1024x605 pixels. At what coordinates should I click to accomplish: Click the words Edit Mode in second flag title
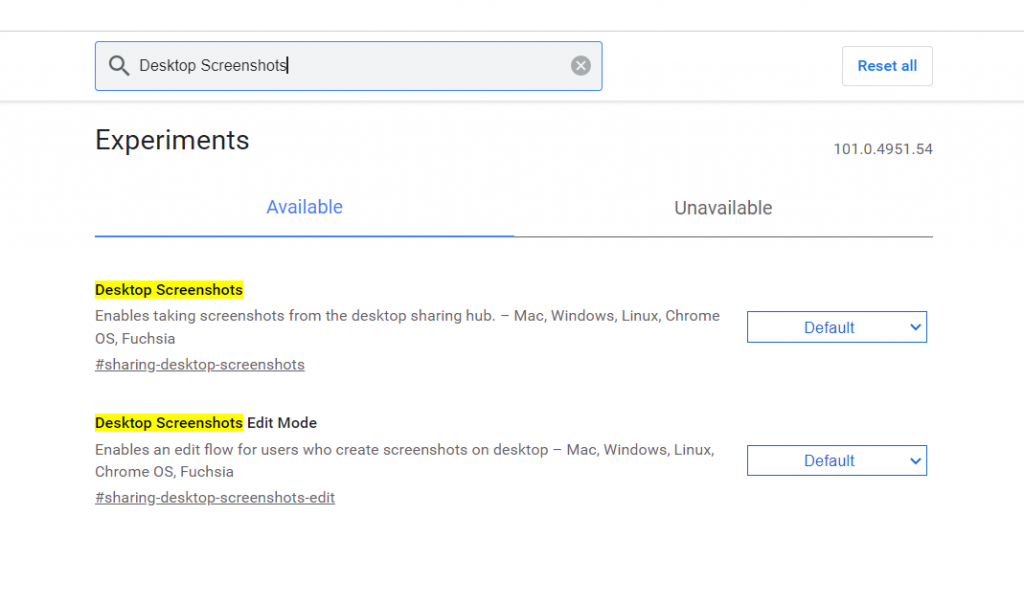[282, 423]
